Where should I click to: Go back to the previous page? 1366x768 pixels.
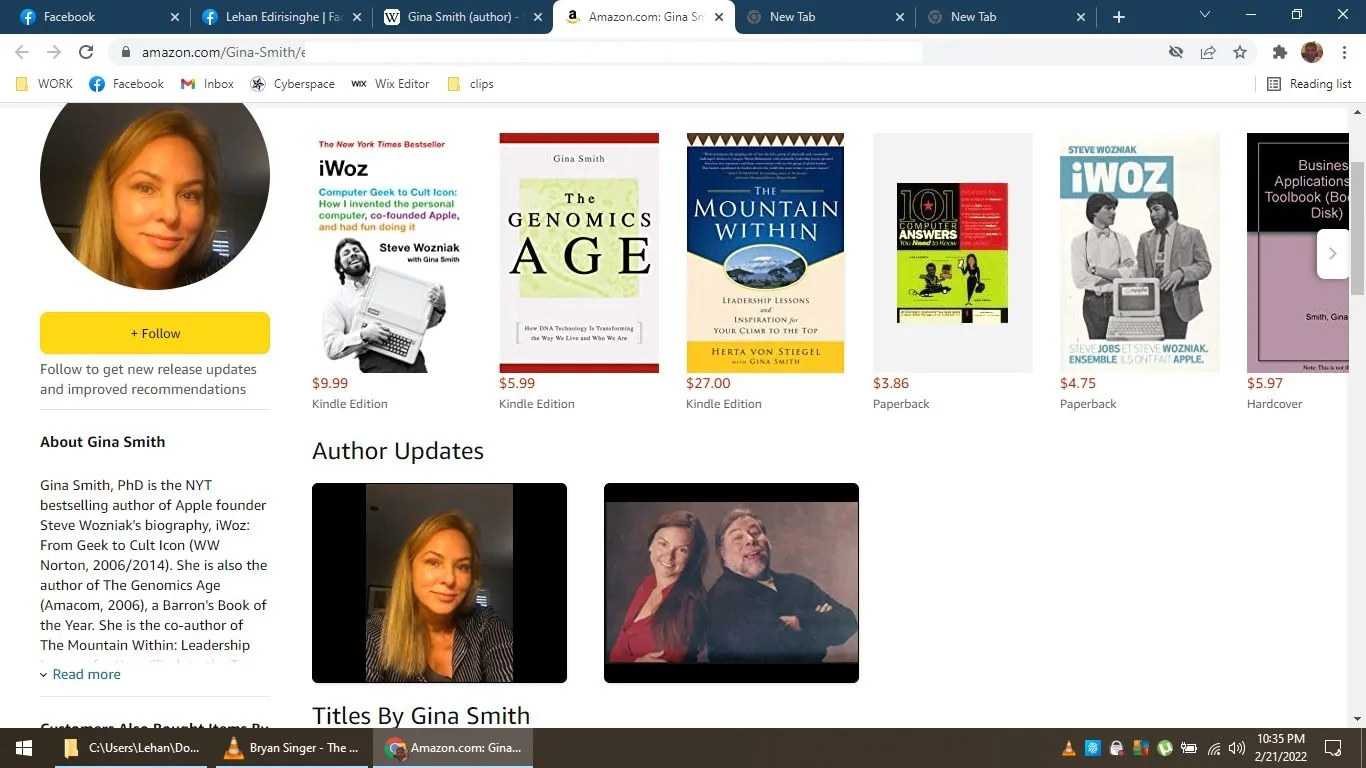click(x=22, y=52)
